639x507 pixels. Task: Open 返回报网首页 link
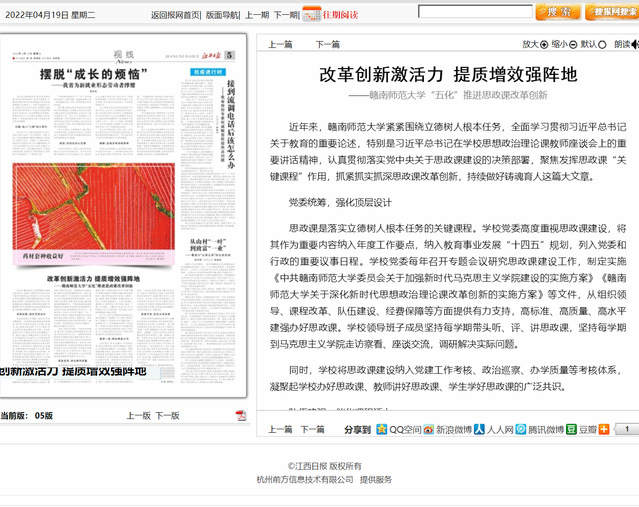click(175, 15)
